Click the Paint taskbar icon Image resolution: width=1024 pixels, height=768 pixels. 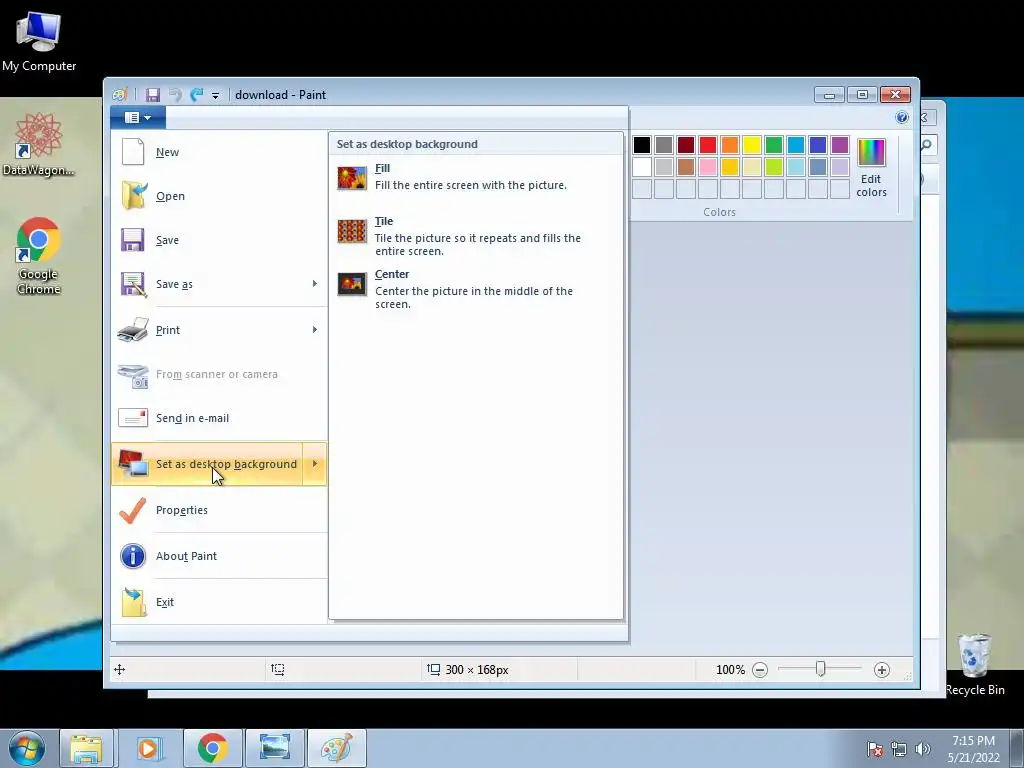click(x=336, y=748)
